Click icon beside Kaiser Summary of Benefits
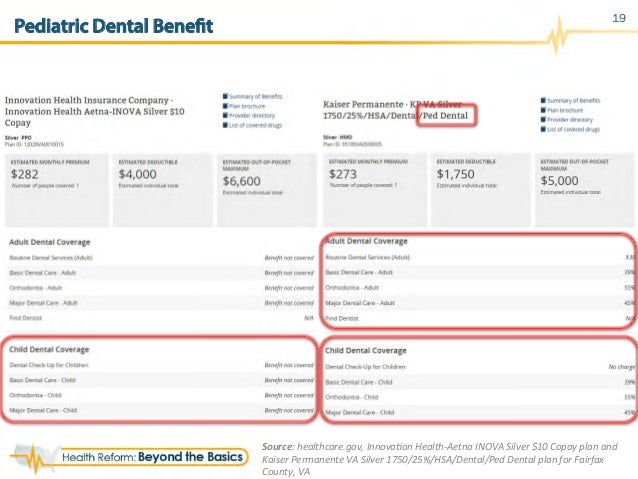The image size is (638, 479). (x=543, y=101)
